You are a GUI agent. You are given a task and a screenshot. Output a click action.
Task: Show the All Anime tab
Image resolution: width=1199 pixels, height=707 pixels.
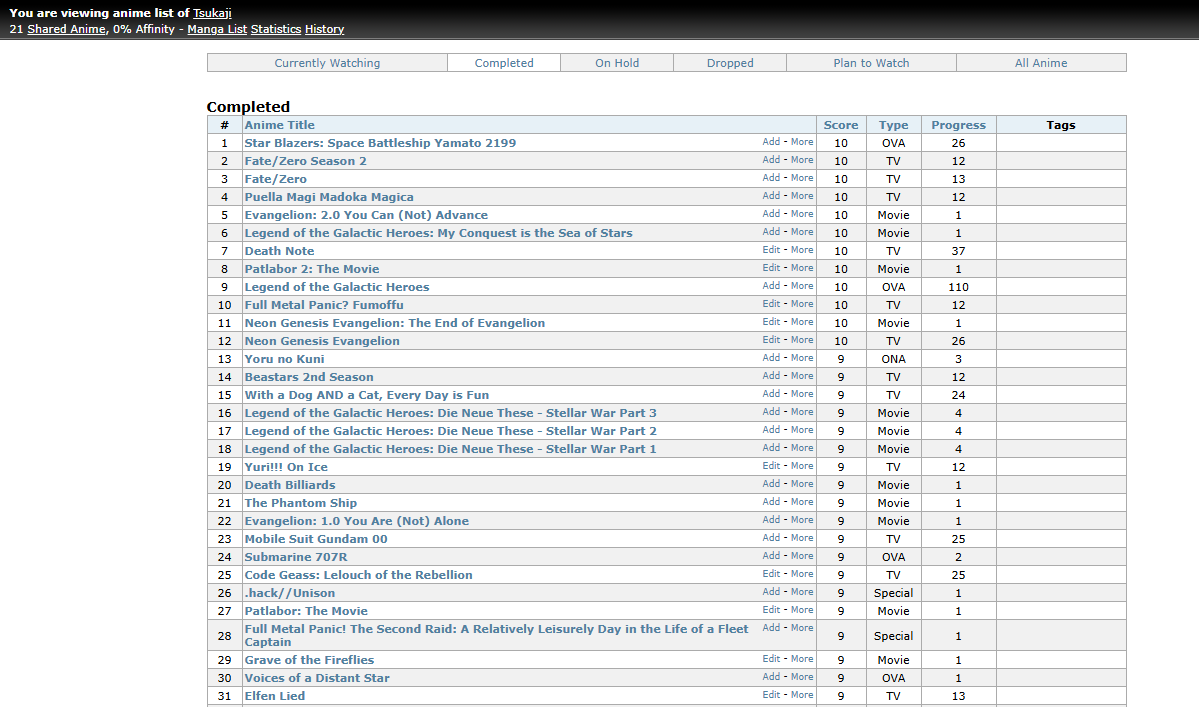click(1041, 63)
